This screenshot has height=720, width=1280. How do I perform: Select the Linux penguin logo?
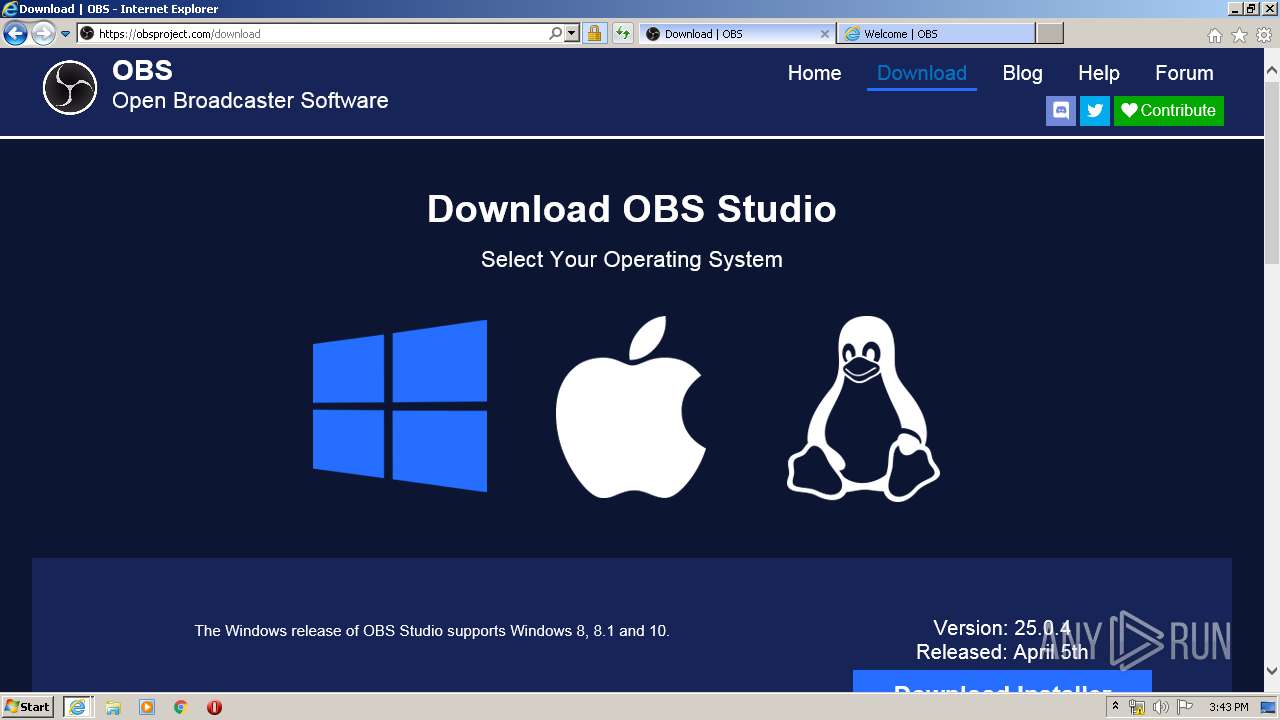(x=863, y=408)
